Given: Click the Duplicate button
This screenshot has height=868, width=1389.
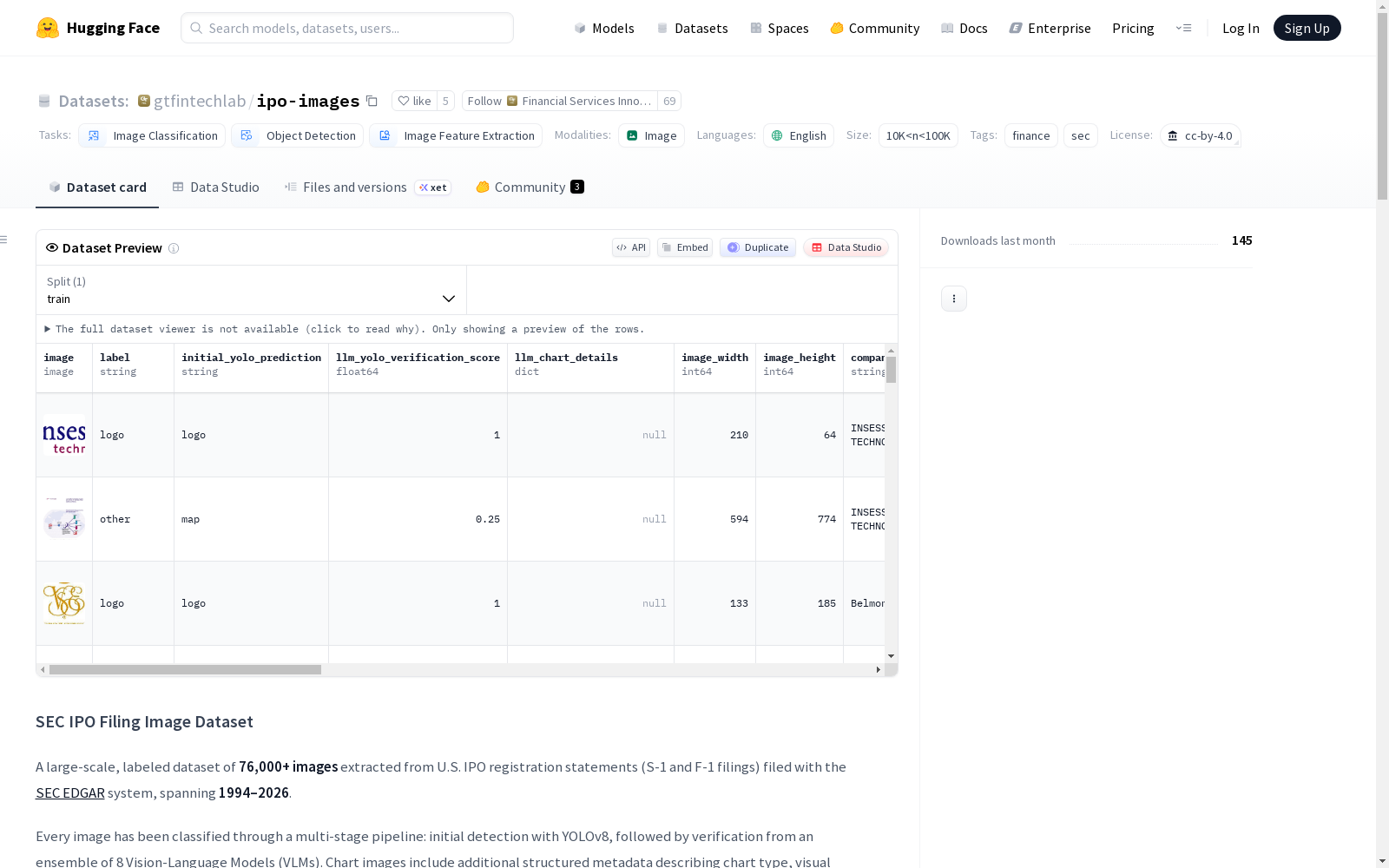Looking at the screenshot, I should tap(758, 247).
